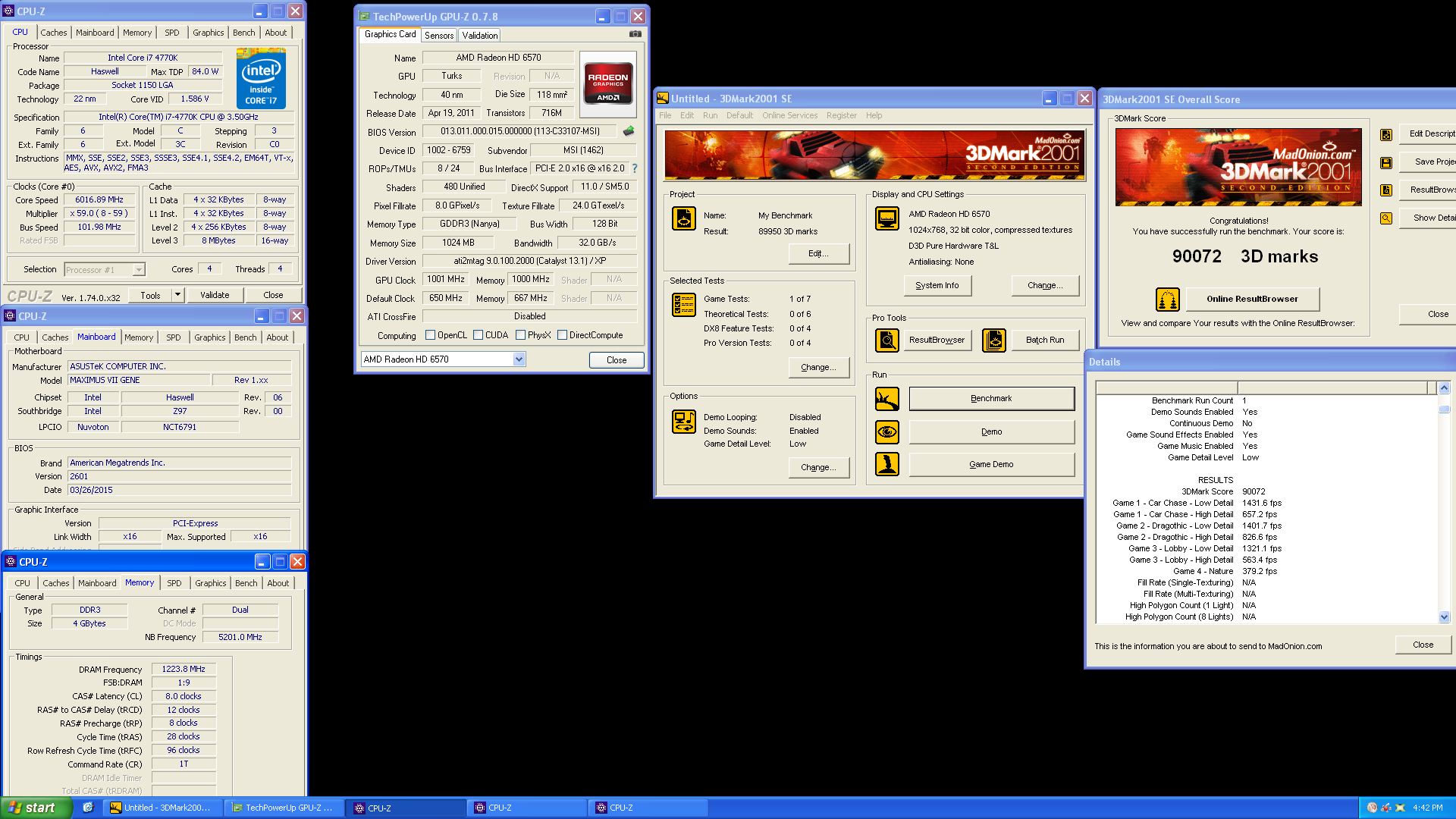The height and width of the screenshot is (819, 1456).
Task: Open the Run menu in 3DMark2001
Action: pyautogui.click(x=710, y=115)
